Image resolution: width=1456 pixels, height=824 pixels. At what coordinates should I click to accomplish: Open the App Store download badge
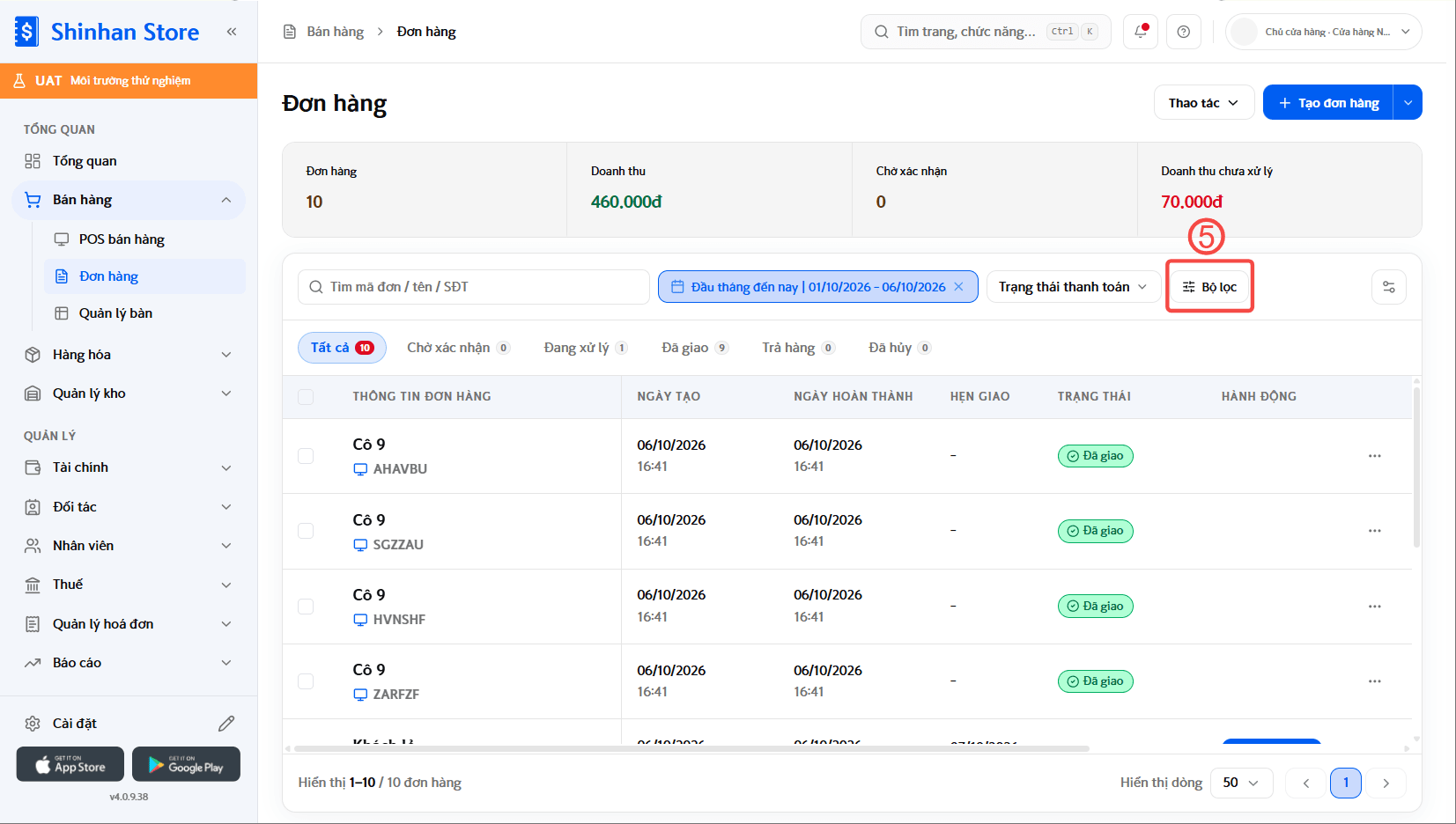(70, 764)
